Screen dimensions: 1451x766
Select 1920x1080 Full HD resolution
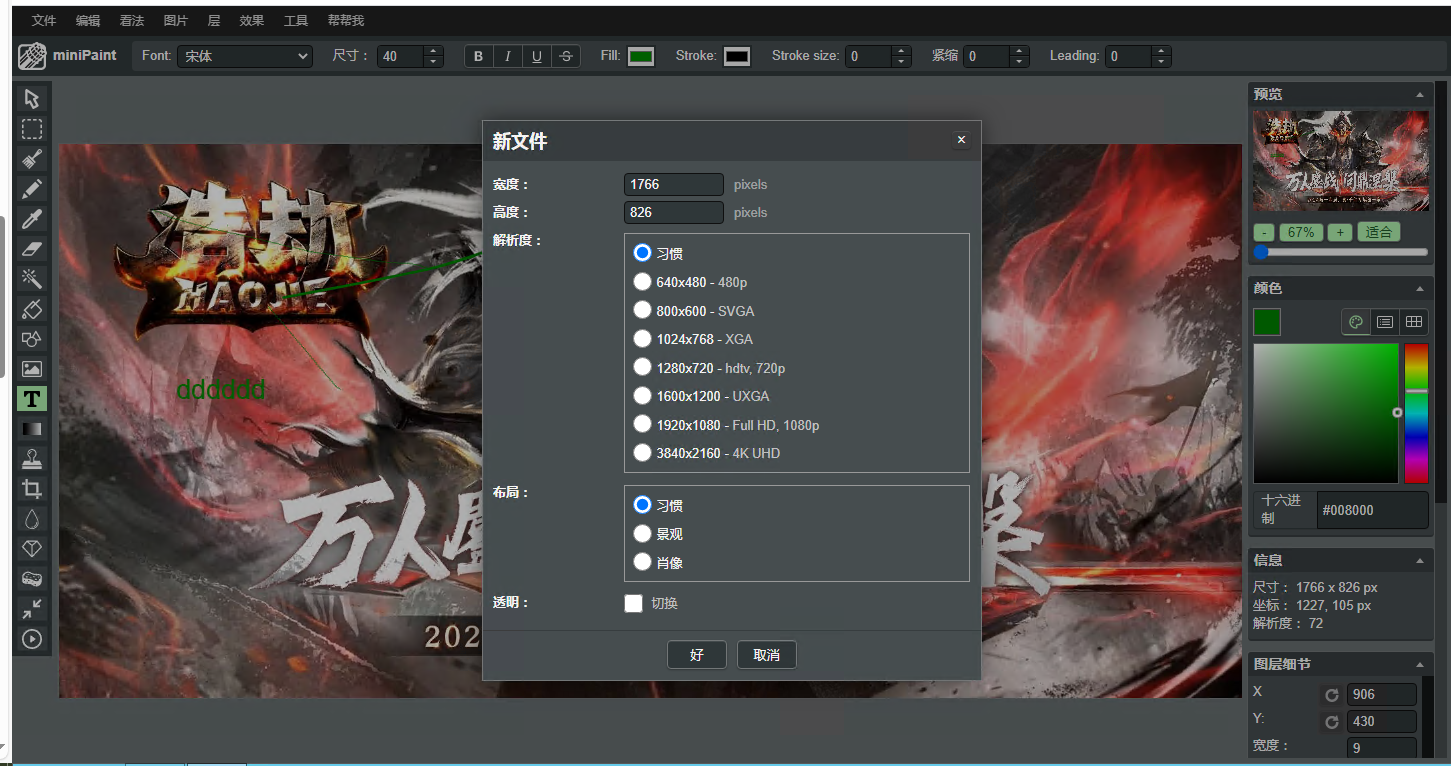(x=643, y=424)
